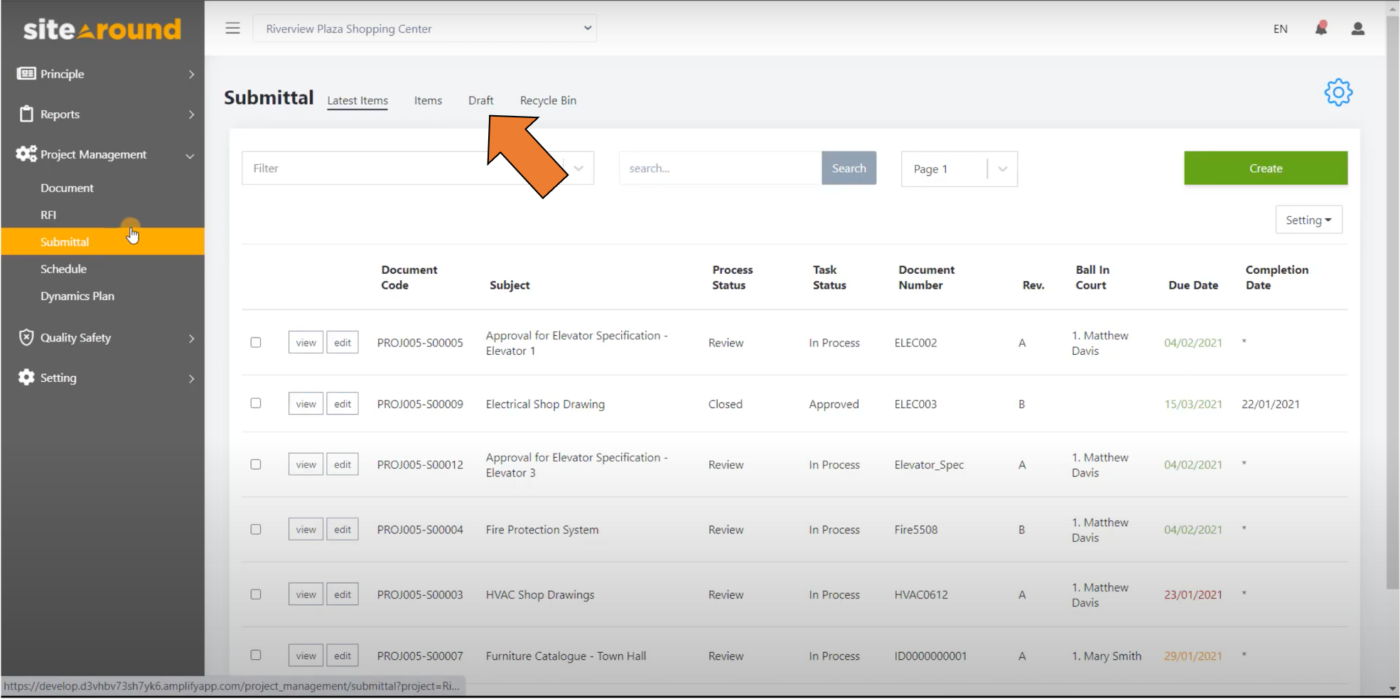Switch to Recycle Bin tab
Viewport: 1400px width, 699px height.
[548, 100]
